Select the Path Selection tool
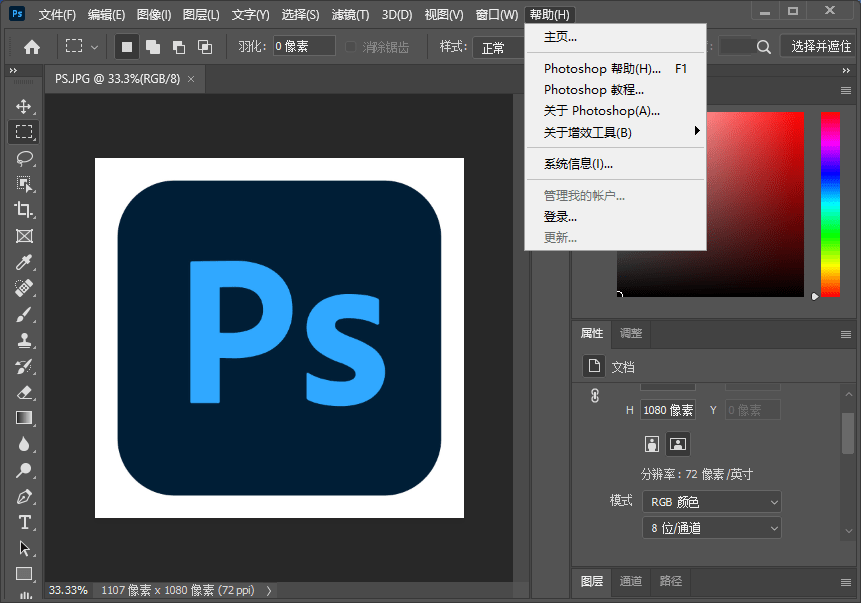 [x=24, y=548]
